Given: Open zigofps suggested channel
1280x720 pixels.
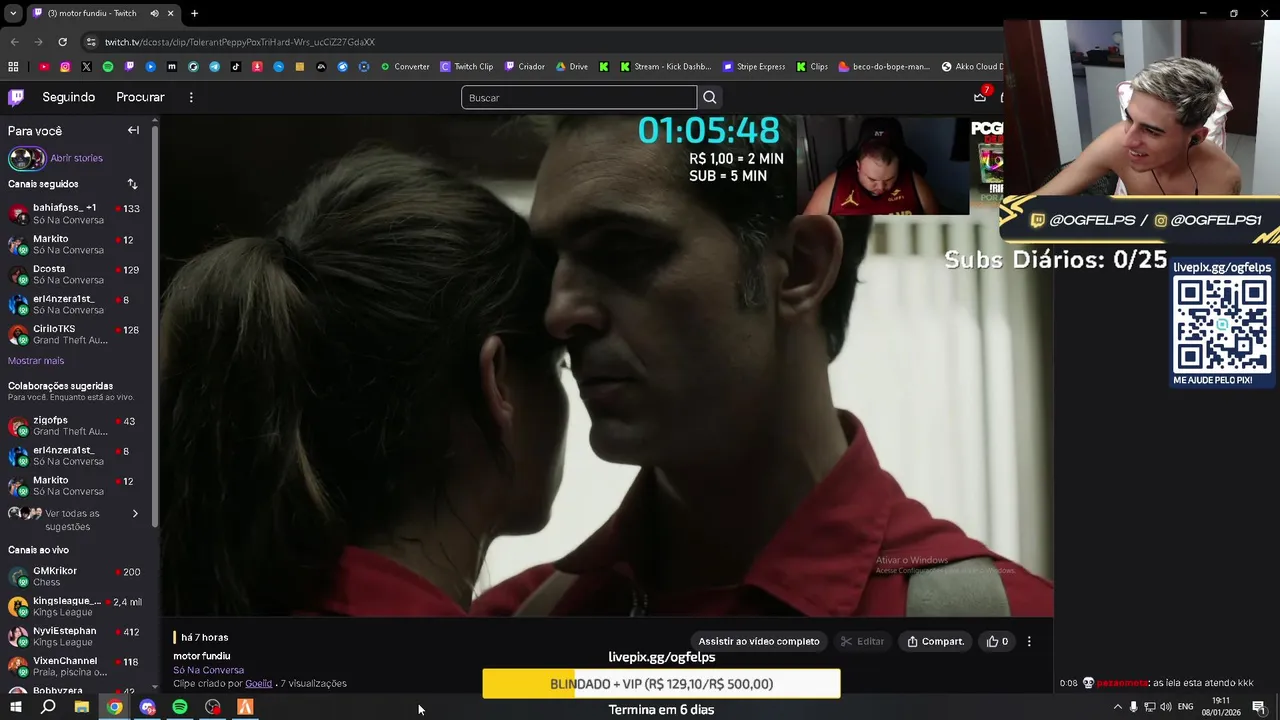Looking at the screenshot, I should (75, 426).
